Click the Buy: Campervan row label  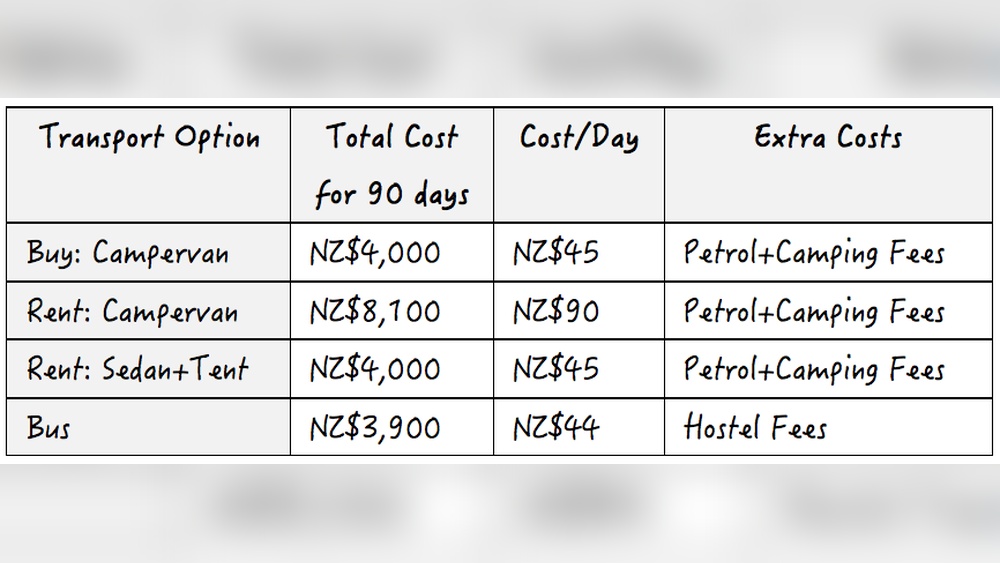[x=148, y=252]
